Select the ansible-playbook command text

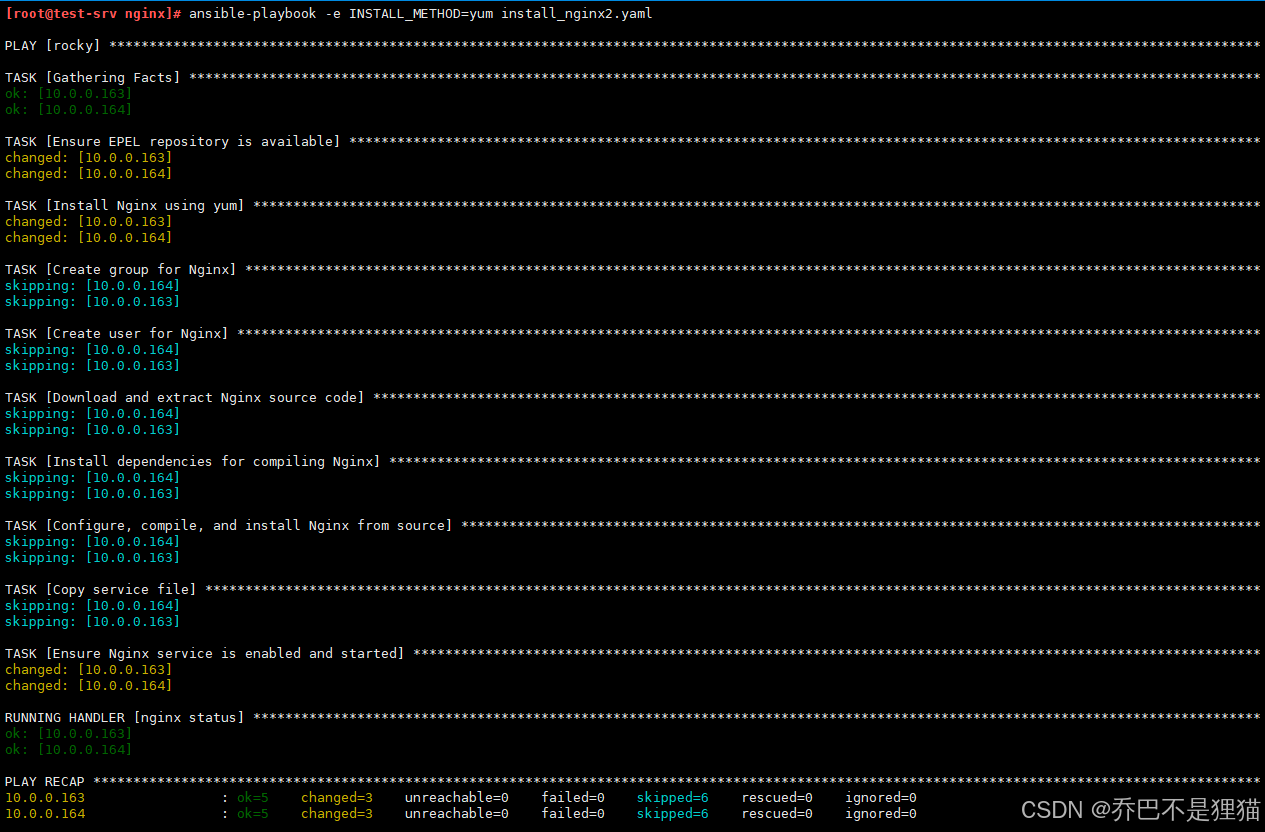click(420, 14)
